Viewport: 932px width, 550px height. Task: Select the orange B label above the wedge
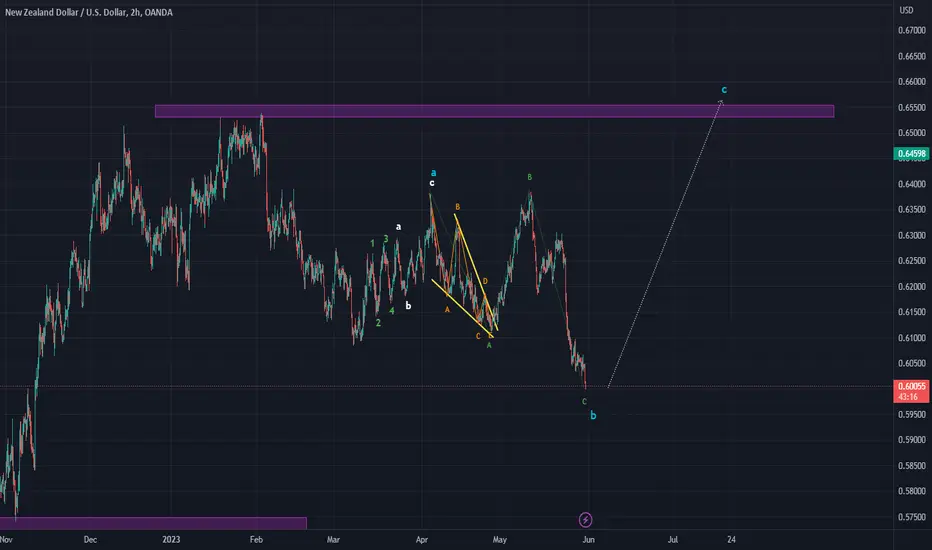coord(458,207)
